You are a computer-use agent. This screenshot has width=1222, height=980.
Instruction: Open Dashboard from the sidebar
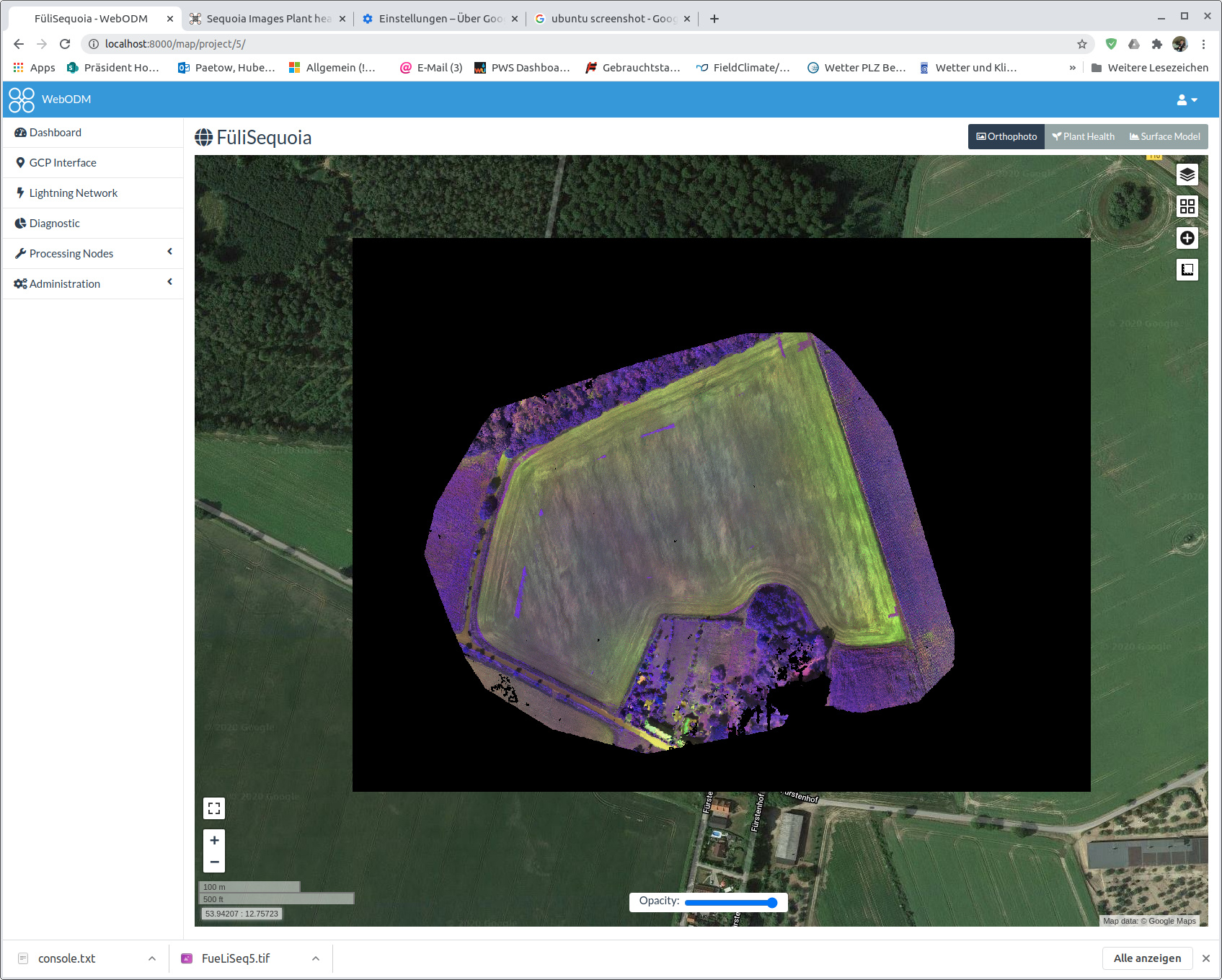click(x=55, y=133)
